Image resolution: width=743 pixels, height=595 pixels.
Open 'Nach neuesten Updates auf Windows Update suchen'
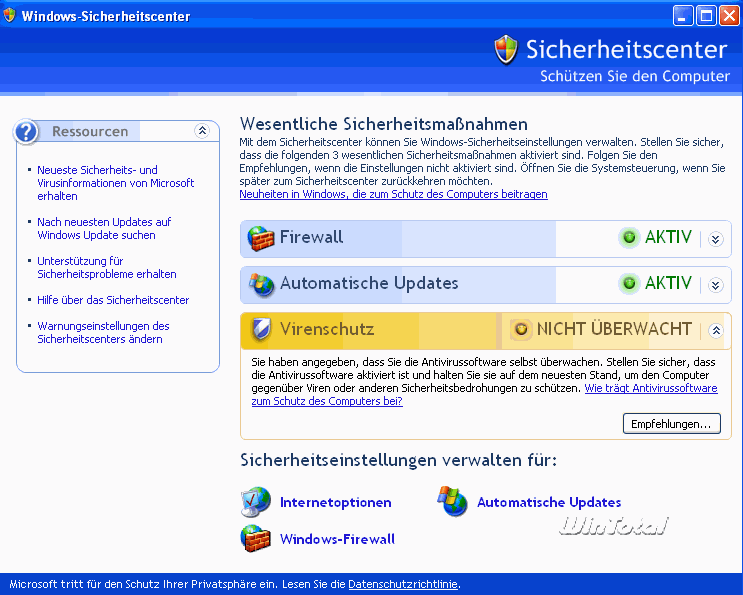tap(104, 228)
